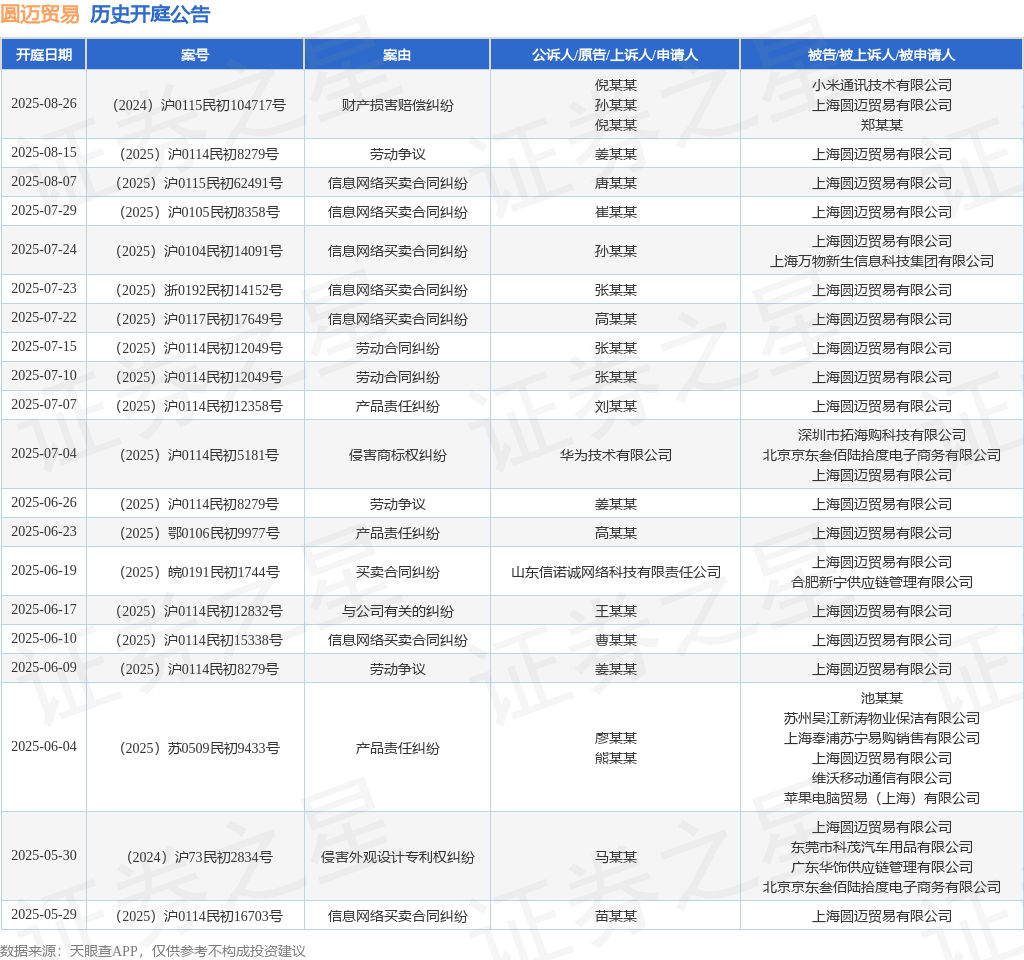
Task: Click date cell 2025-08-26
Action: (x=44, y=104)
